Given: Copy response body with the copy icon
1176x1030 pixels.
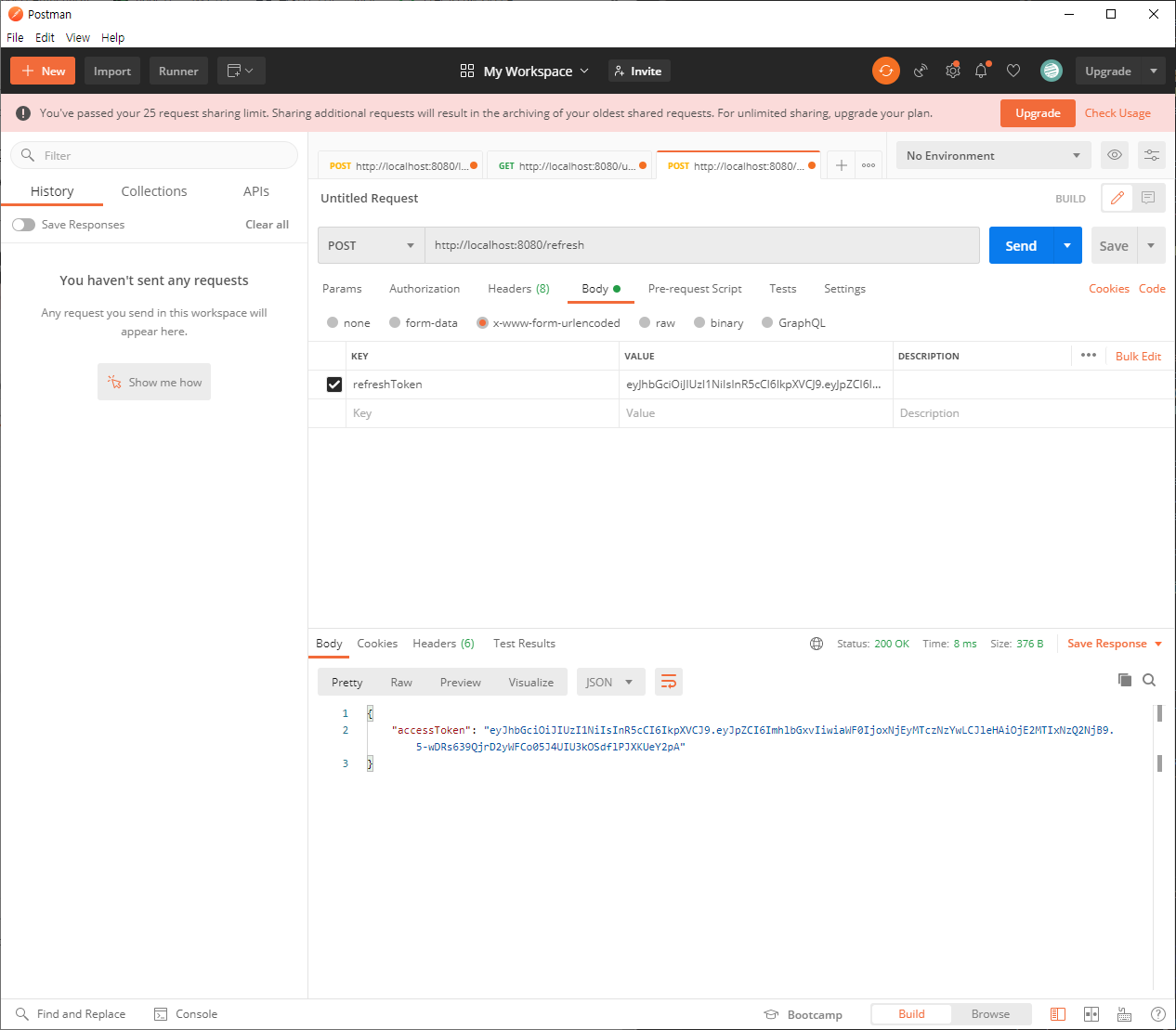Looking at the screenshot, I should pos(1125,680).
